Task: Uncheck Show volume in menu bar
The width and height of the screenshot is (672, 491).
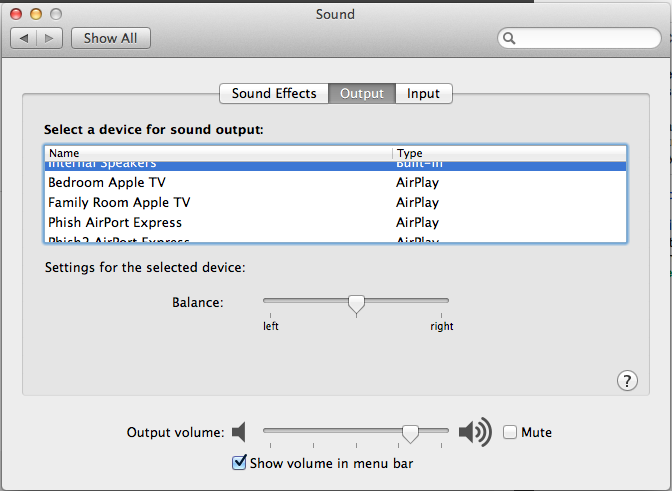Action: click(239, 463)
